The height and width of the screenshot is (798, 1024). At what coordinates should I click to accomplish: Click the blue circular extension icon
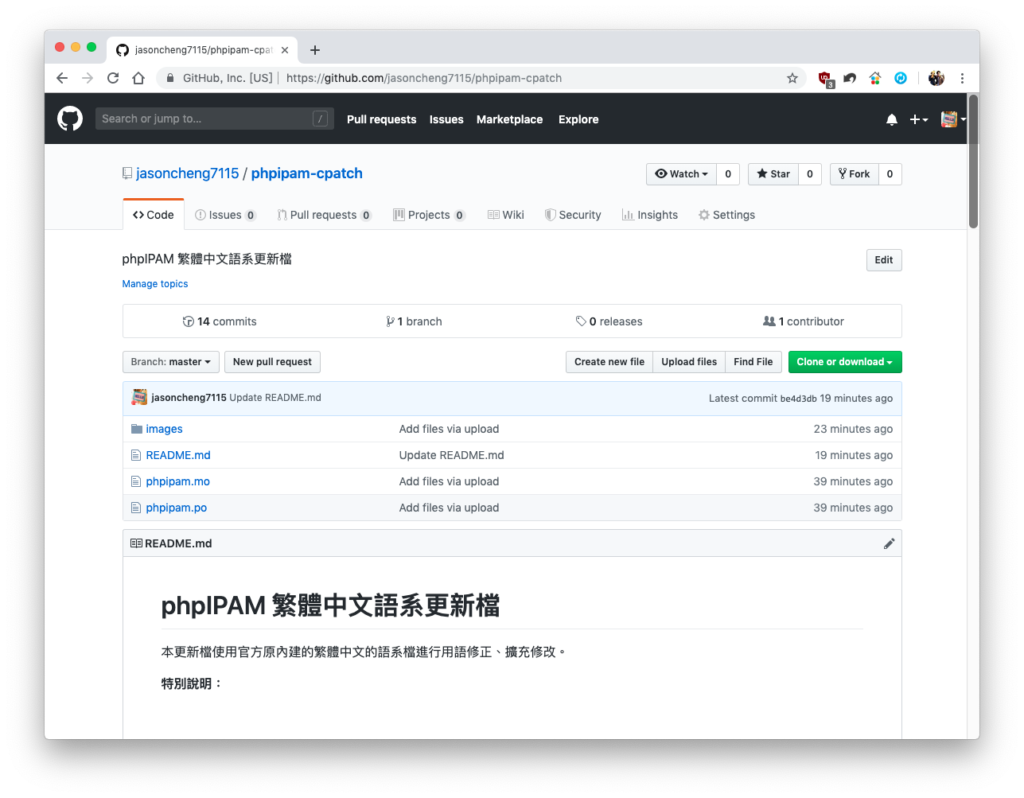pos(901,78)
